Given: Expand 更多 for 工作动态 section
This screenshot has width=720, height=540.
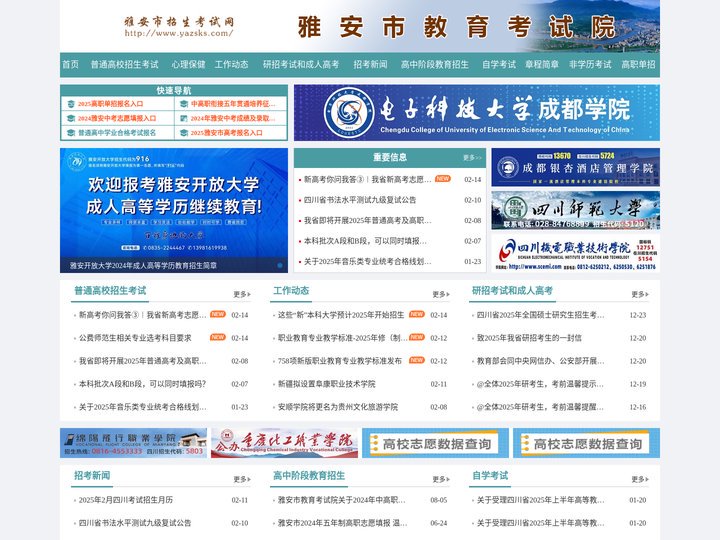Looking at the screenshot, I should click(441, 294).
